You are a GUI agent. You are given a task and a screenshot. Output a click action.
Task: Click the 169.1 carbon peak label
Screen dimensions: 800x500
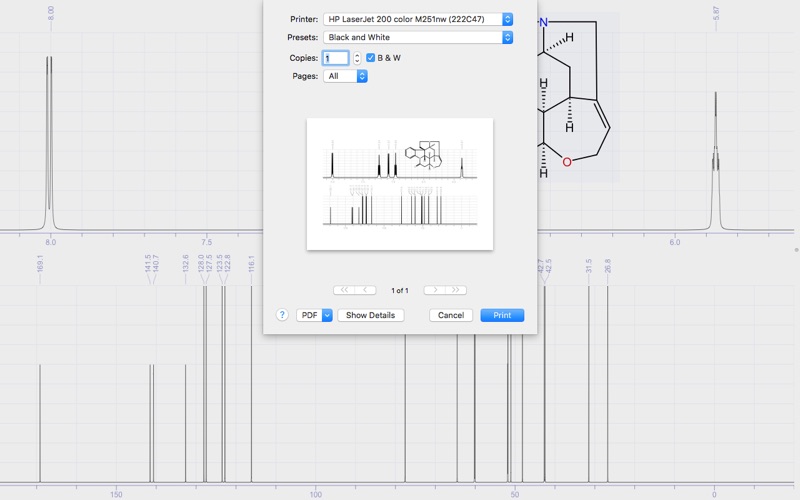(x=40, y=264)
